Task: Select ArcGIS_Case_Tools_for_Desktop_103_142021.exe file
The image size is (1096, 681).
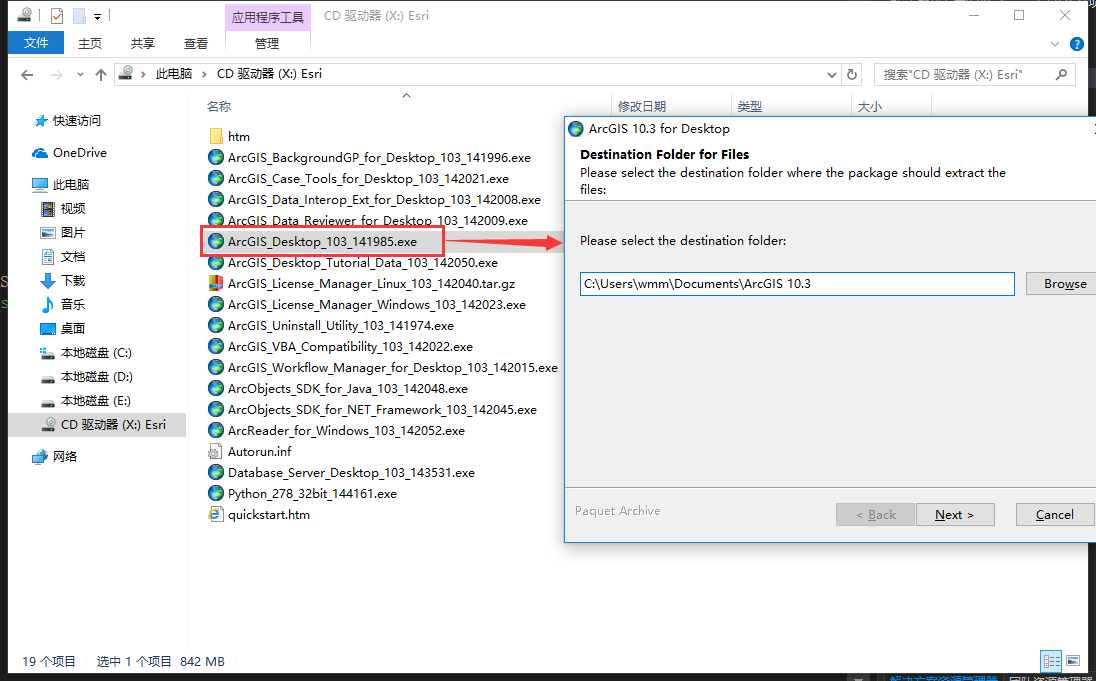Action: [368, 178]
